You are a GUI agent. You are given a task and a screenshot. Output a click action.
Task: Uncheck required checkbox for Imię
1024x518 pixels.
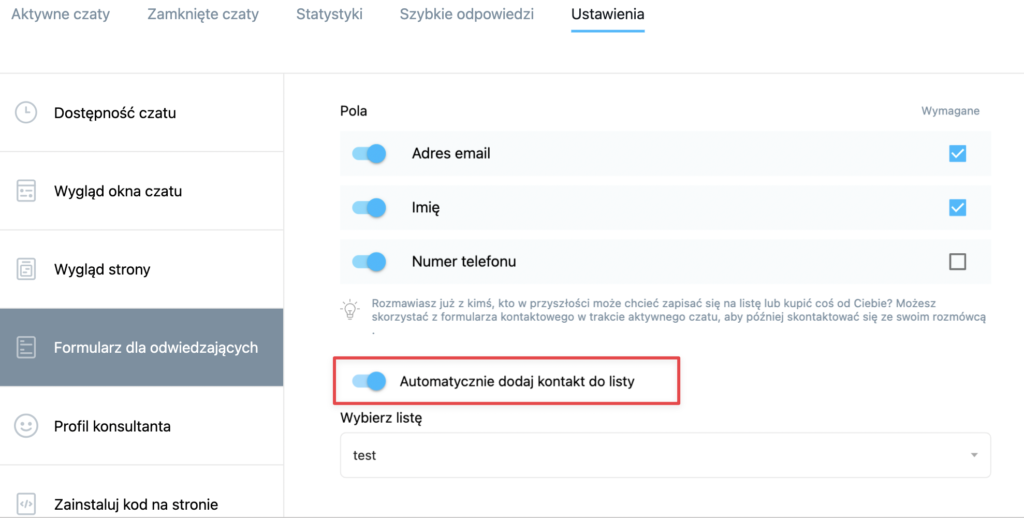click(x=957, y=208)
